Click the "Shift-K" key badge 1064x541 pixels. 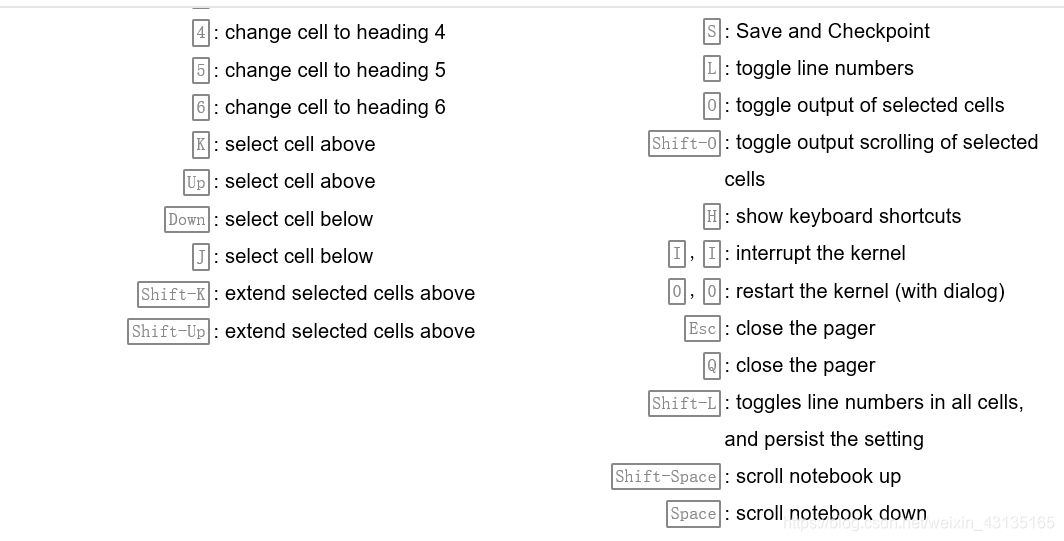tap(173, 294)
